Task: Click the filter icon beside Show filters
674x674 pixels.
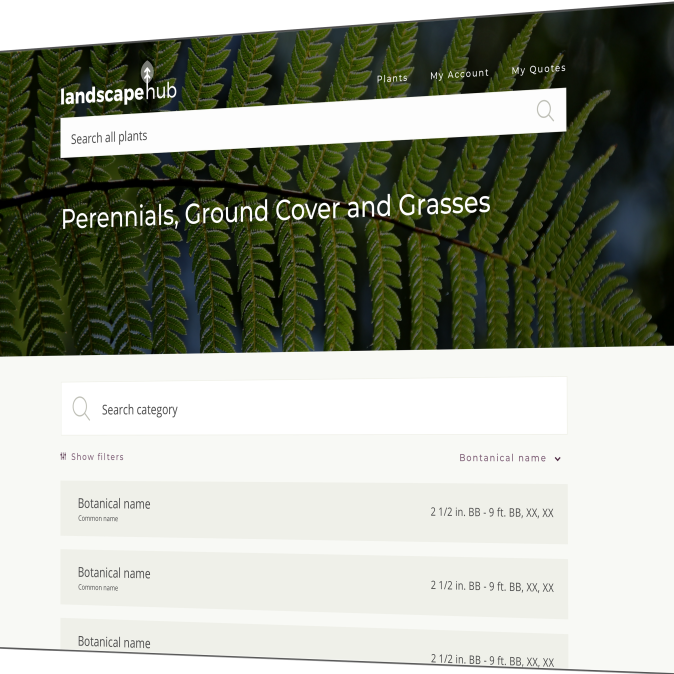Action: tap(63, 457)
